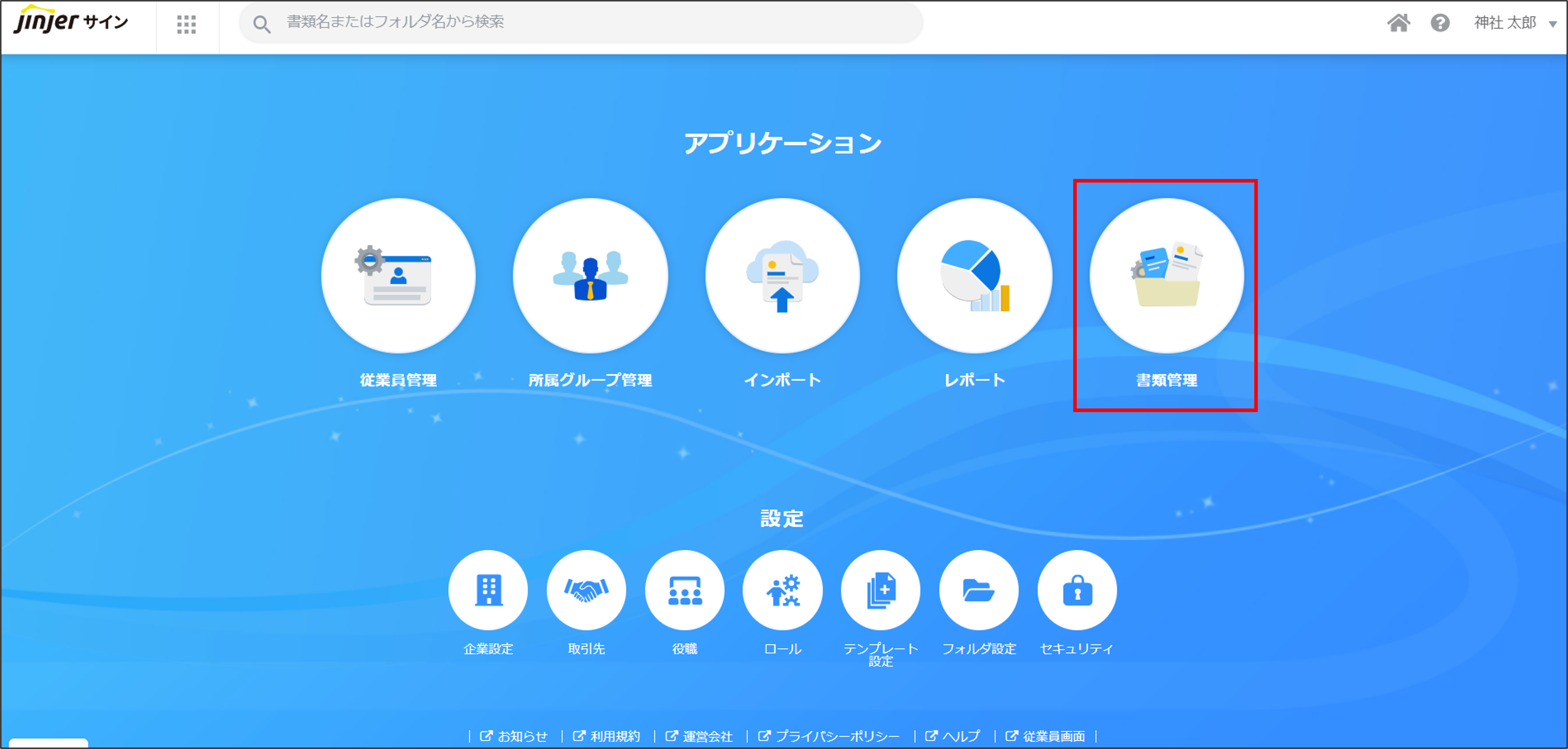The height and width of the screenshot is (749, 1568).
Task: Open セキュリティ lock icon
Action: [1077, 590]
